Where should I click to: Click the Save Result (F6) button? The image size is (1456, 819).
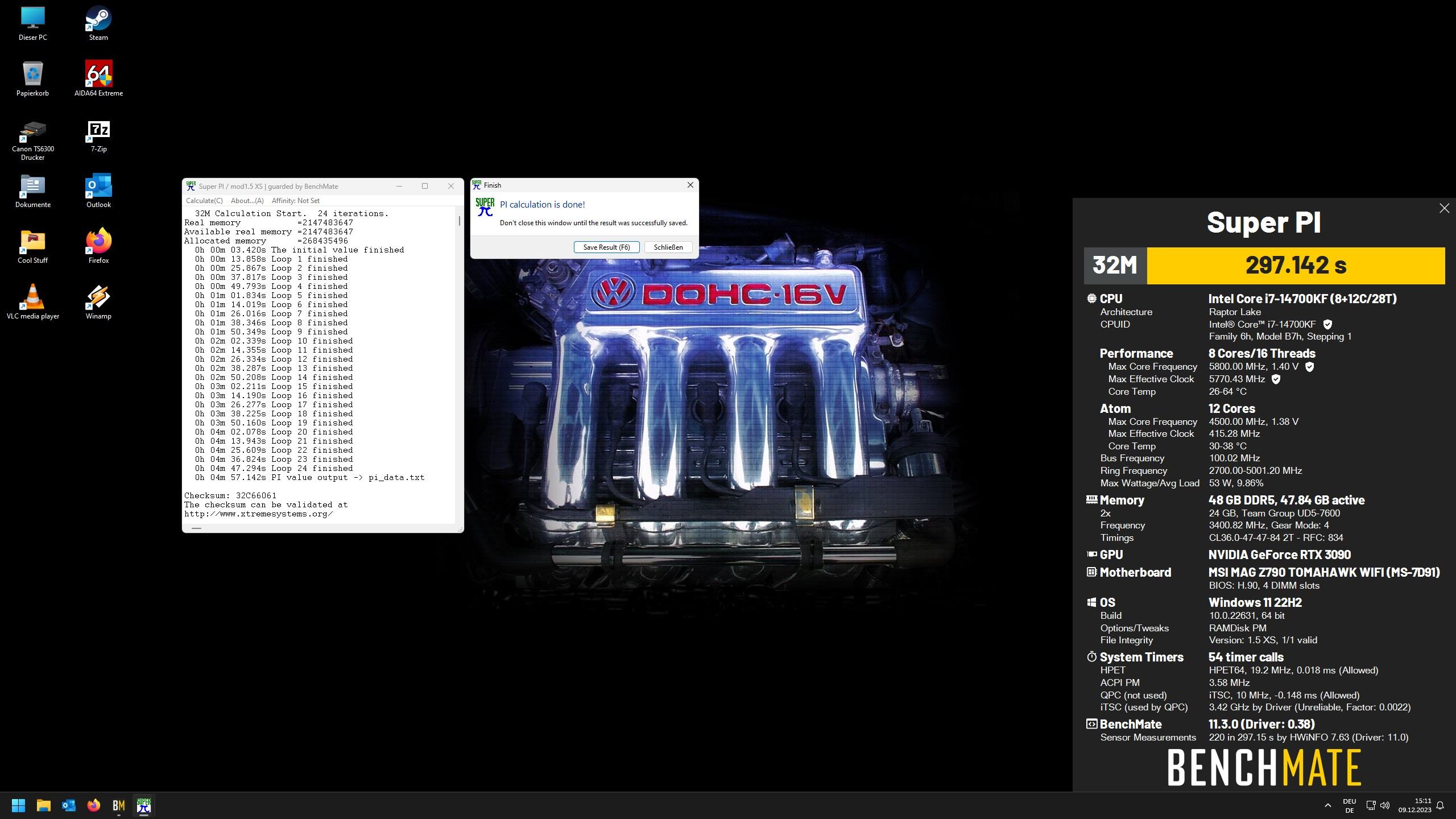(x=607, y=247)
